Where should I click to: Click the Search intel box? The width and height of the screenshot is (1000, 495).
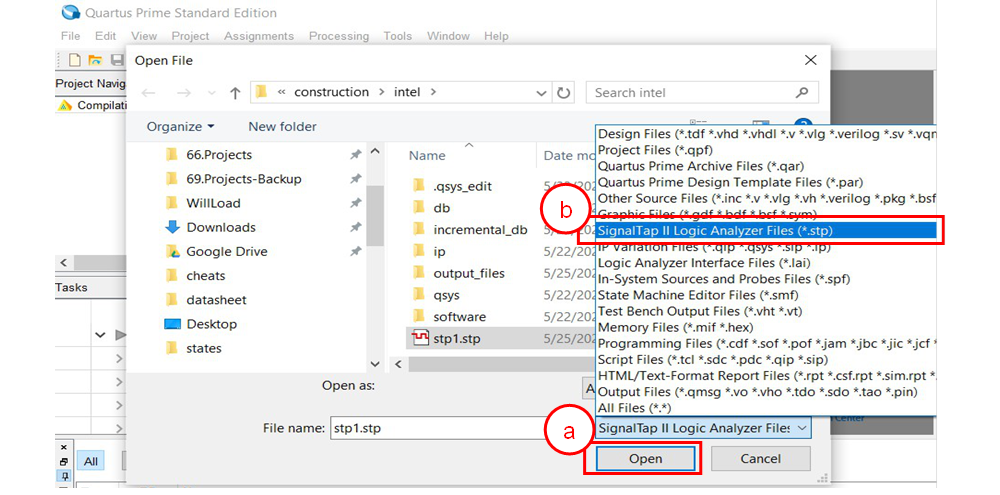tap(702, 92)
